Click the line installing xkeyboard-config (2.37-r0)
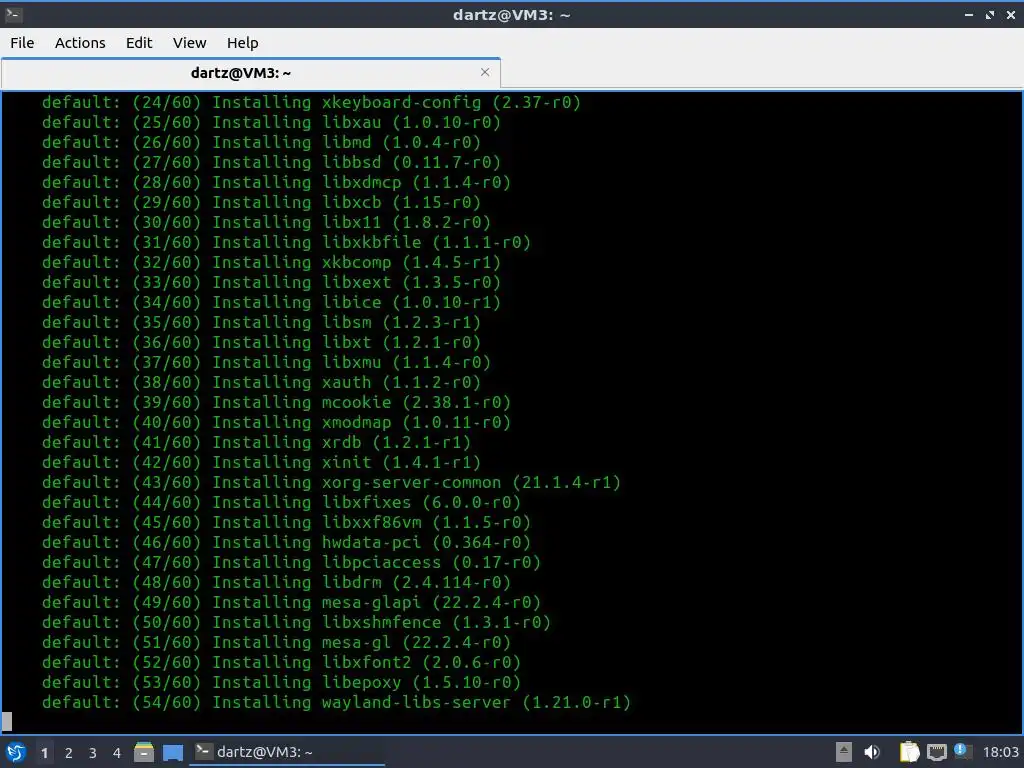 [x=311, y=103]
